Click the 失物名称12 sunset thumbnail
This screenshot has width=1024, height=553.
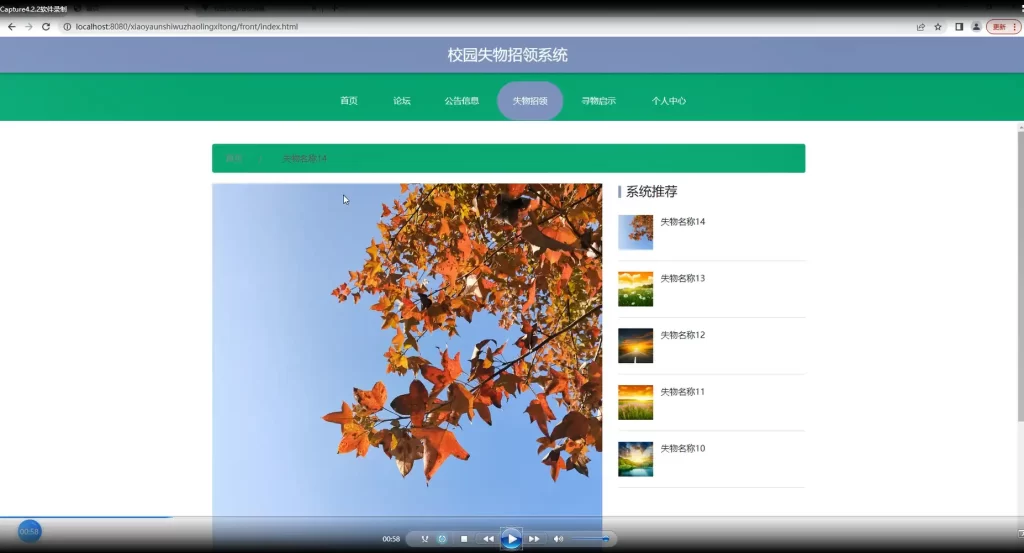(635, 346)
